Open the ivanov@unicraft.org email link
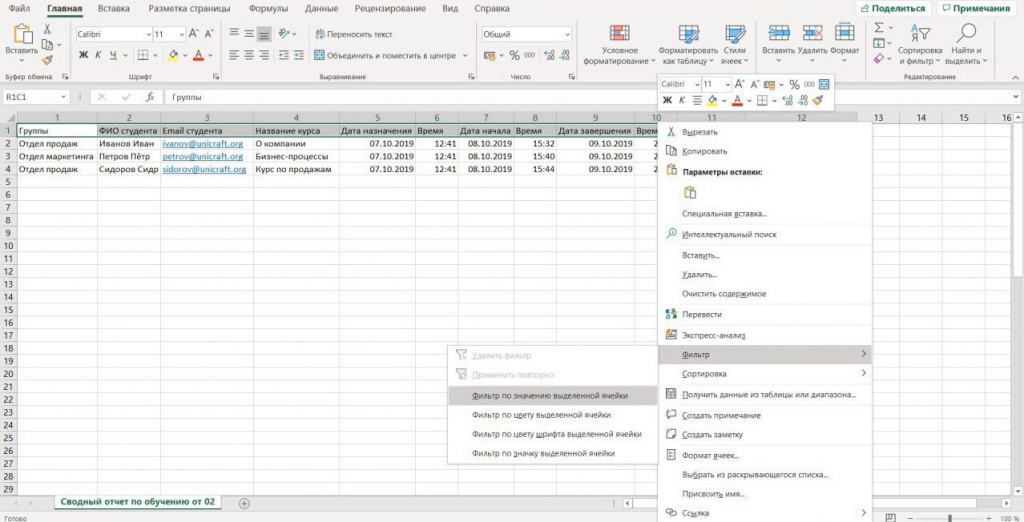Viewport: 1024px width, 522px height. pos(202,144)
